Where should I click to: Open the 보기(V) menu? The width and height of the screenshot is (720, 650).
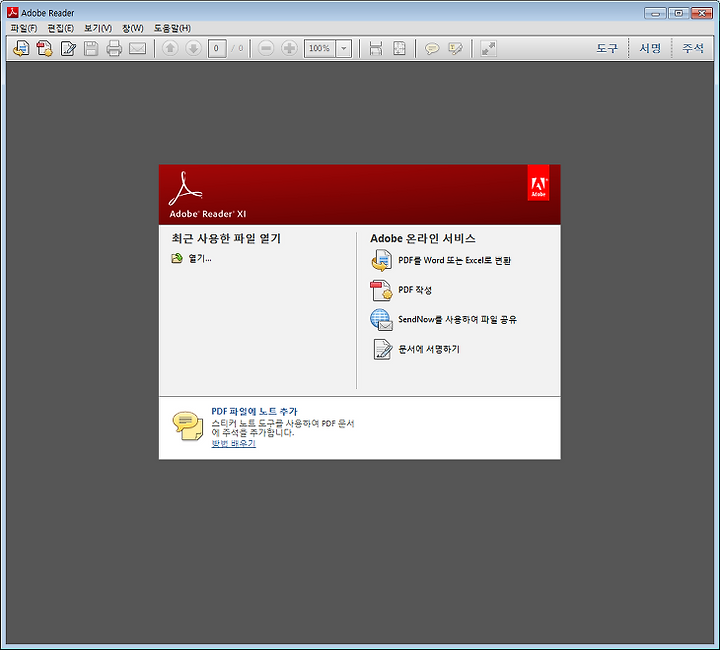[98, 28]
